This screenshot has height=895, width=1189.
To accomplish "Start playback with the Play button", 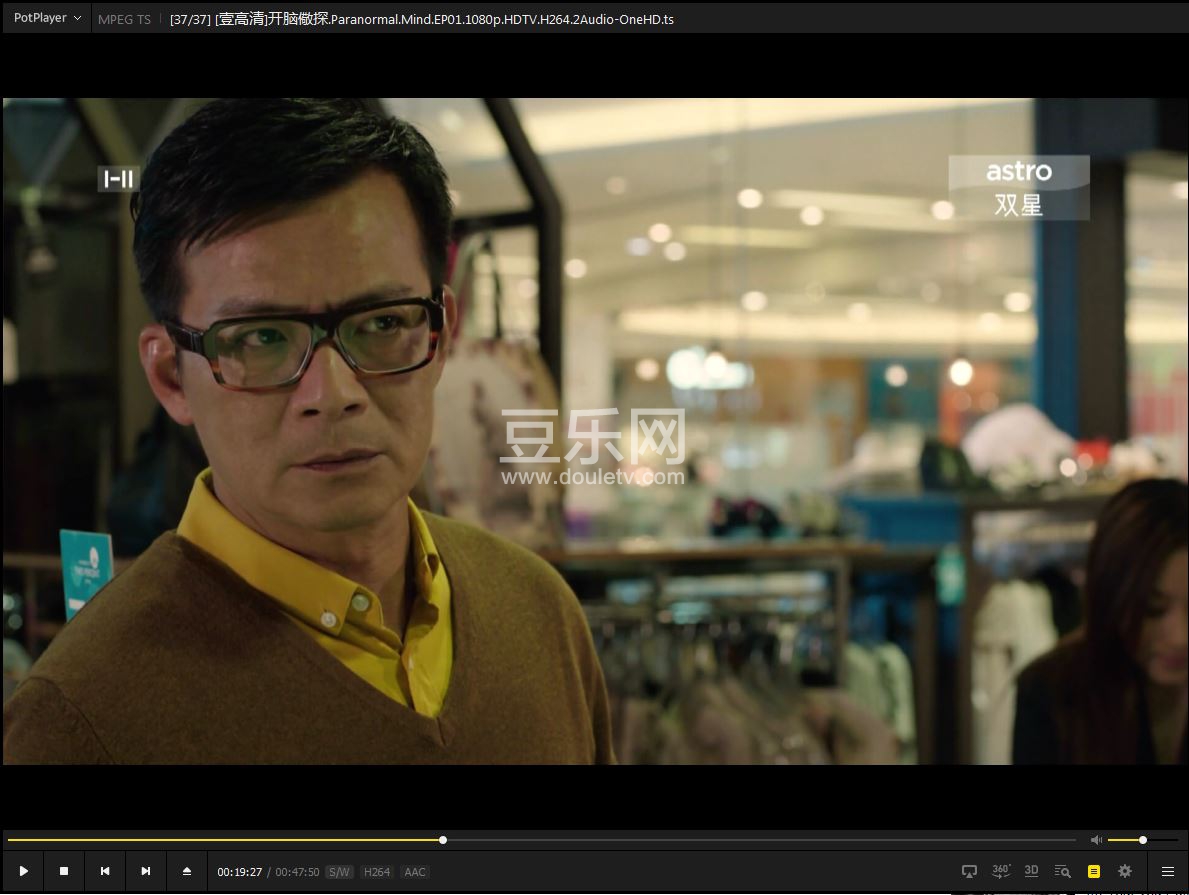I will (24, 871).
